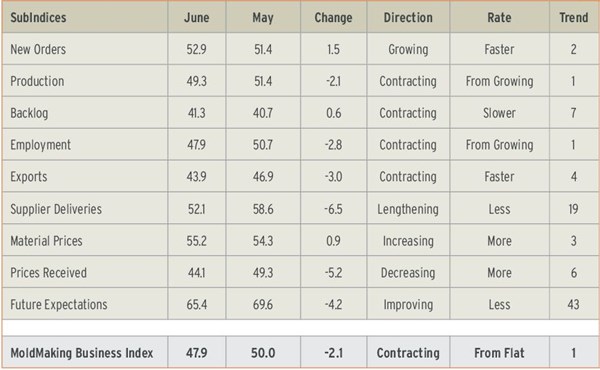Image resolution: width=600 pixels, height=370 pixels.
Task: Select the New Orders row label
Action: tap(38, 49)
